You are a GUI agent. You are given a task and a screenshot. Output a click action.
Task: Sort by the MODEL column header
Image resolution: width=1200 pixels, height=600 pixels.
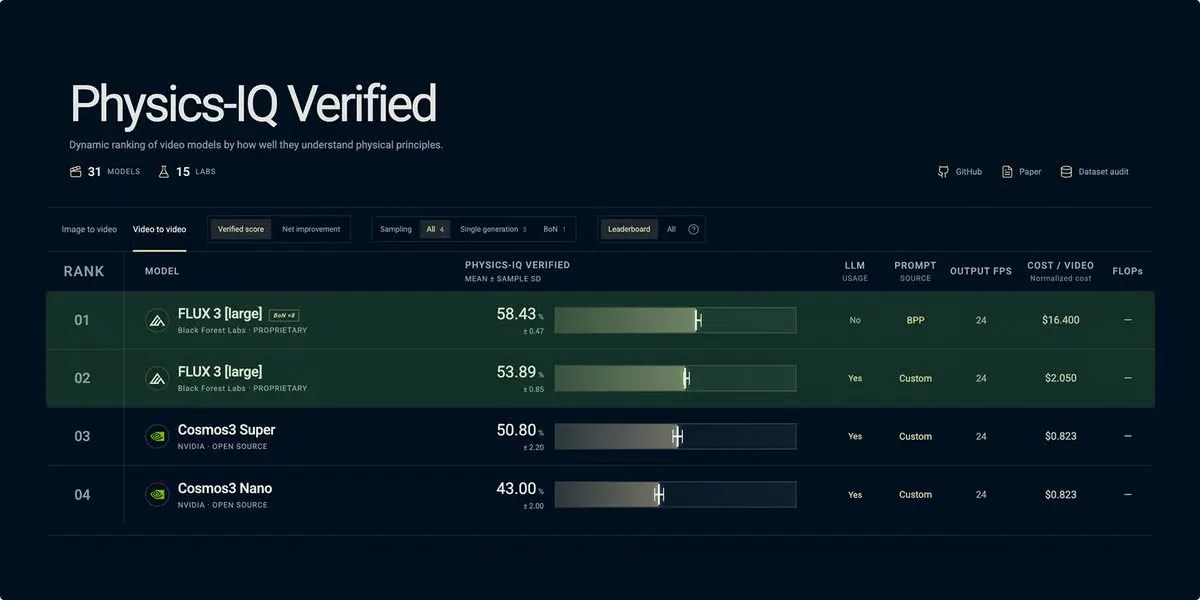click(162, 271)
